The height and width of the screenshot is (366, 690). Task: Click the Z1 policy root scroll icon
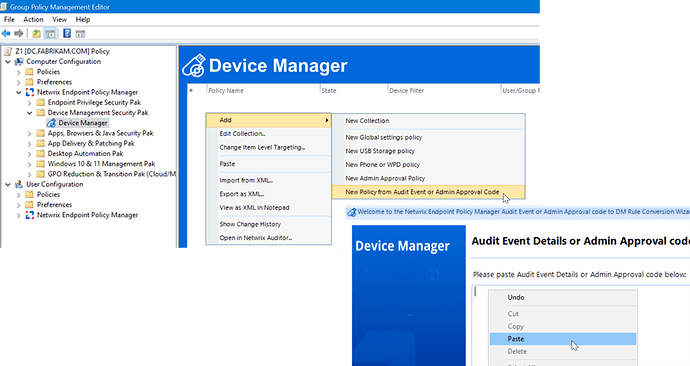click(8, 51)
